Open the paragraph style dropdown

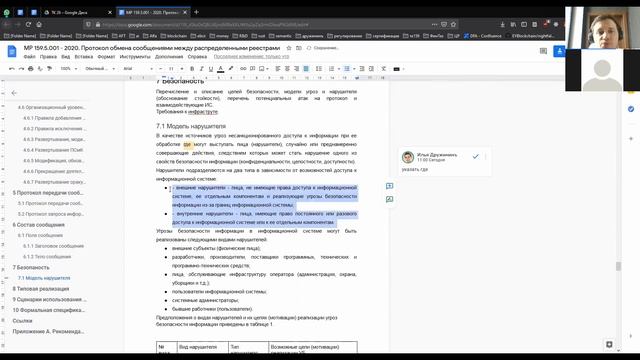[x=100, y=69]
